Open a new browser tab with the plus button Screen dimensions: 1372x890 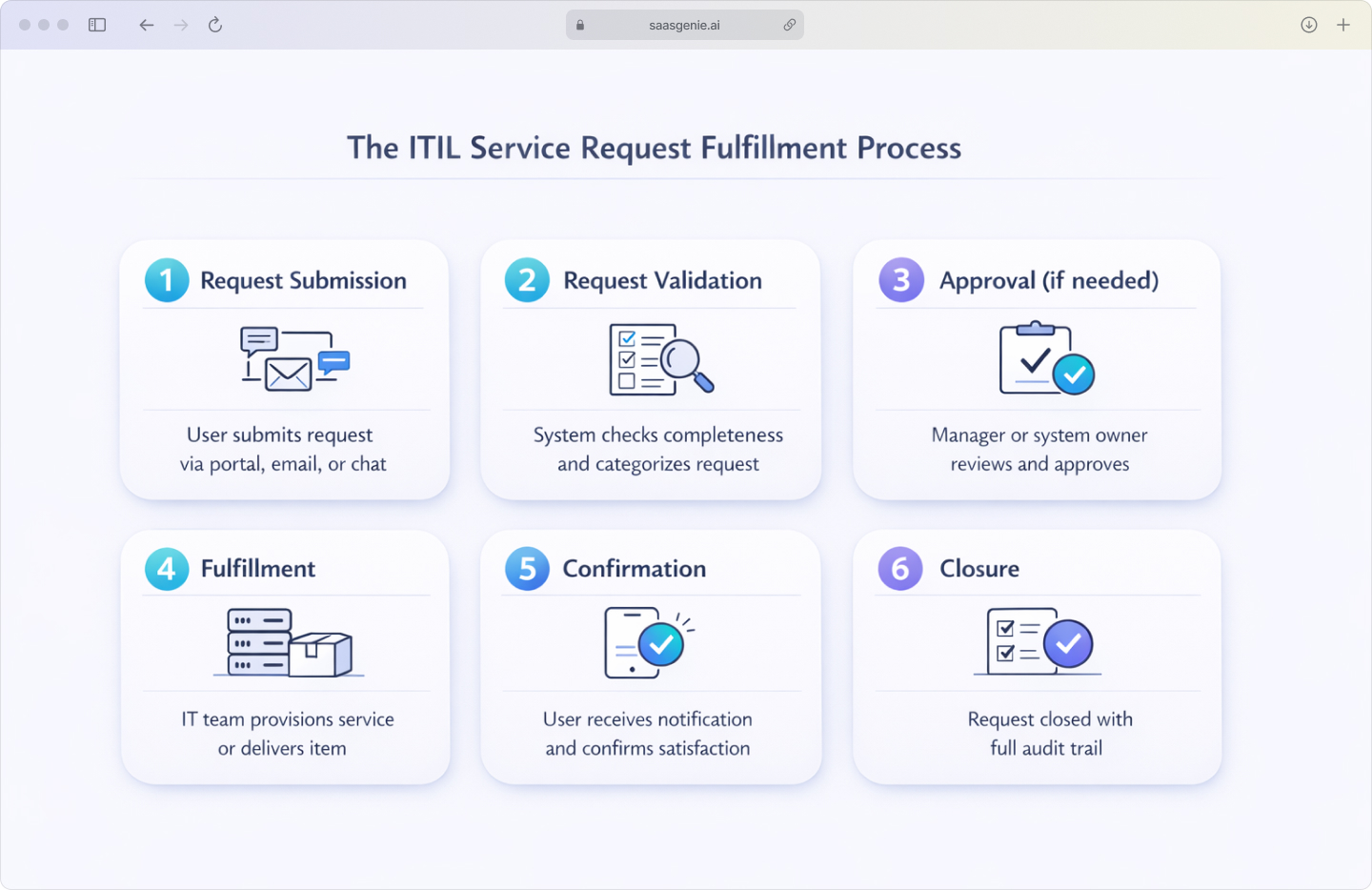click(x=1344, y=25)
